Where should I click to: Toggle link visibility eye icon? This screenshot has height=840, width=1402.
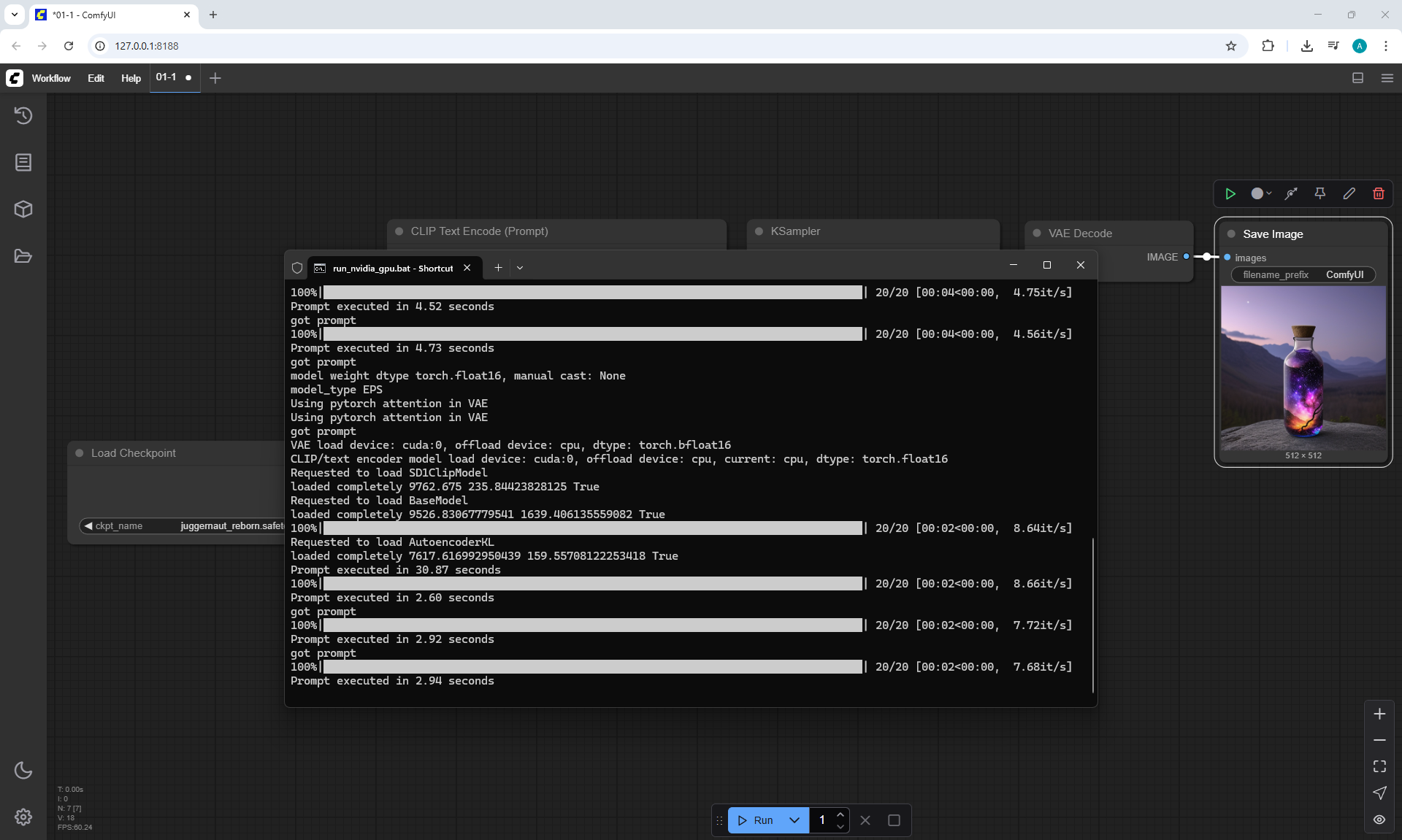pos(1379,820)
